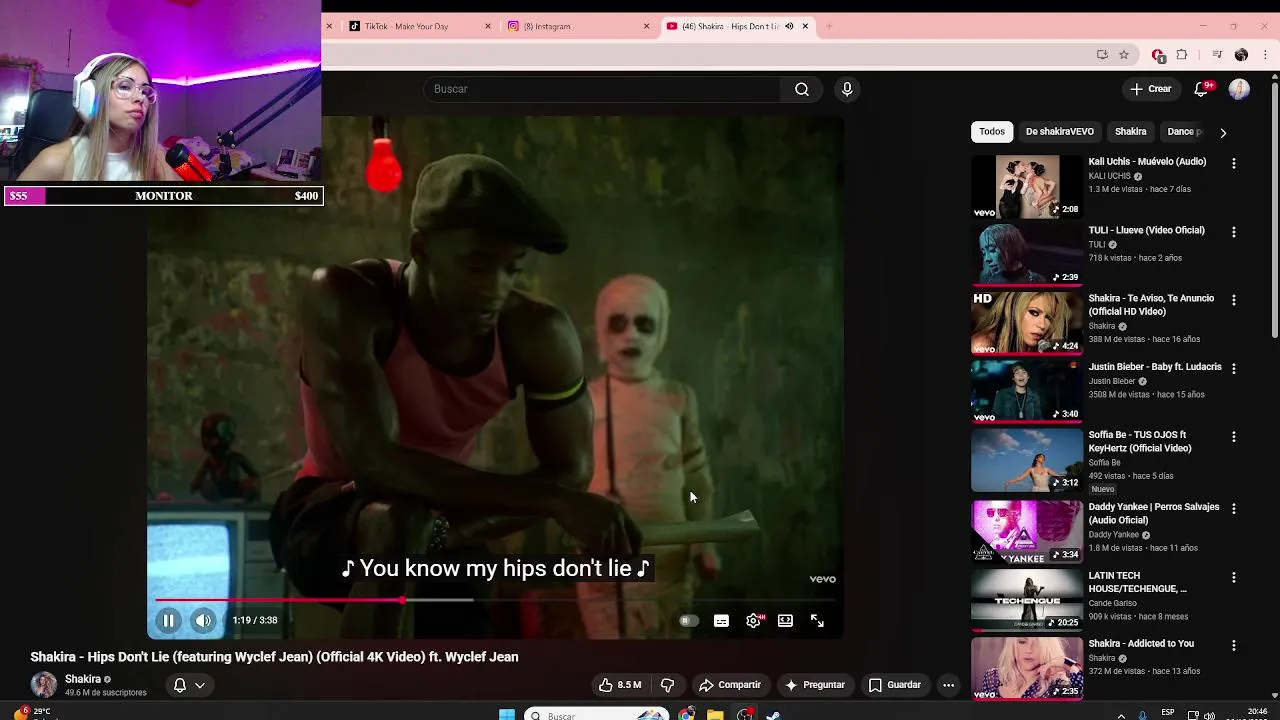Seek using the video progress bar
This screenshot has height=720, width=1280.
click(495, 600)
